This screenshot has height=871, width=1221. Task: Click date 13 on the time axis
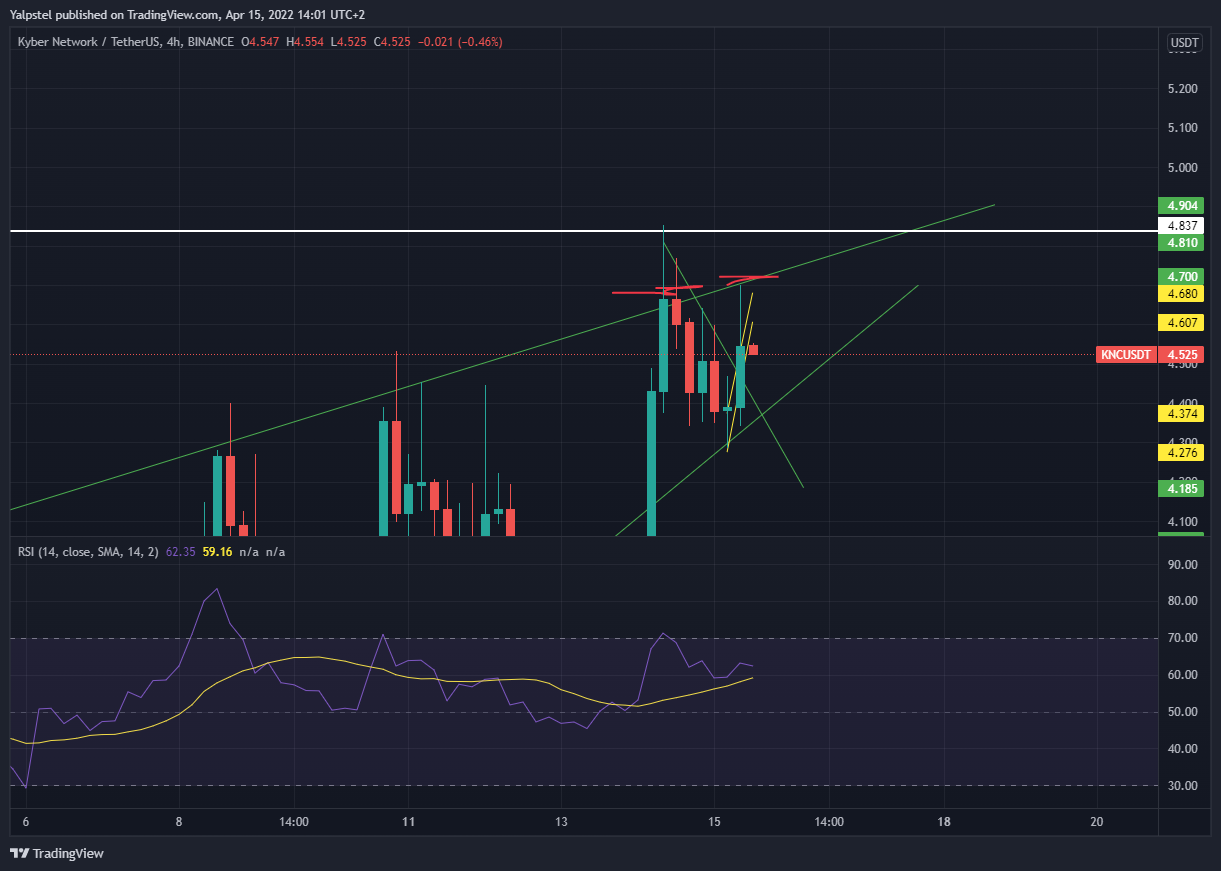561,822
